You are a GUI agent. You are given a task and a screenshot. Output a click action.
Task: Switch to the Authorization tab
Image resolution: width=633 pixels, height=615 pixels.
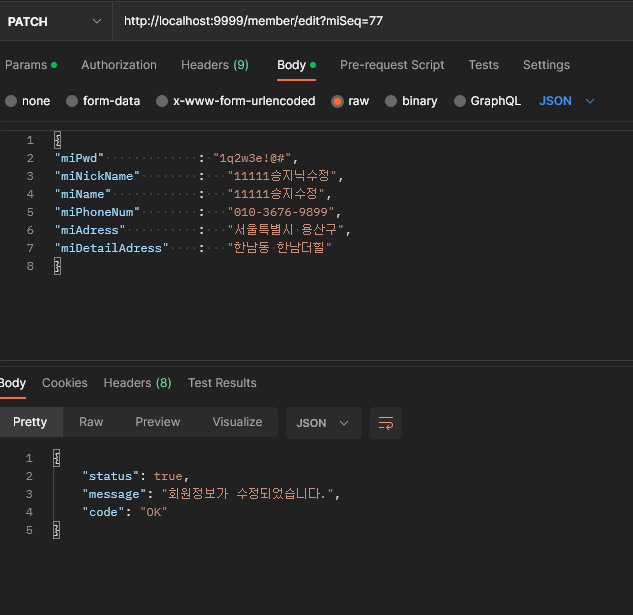119,65
